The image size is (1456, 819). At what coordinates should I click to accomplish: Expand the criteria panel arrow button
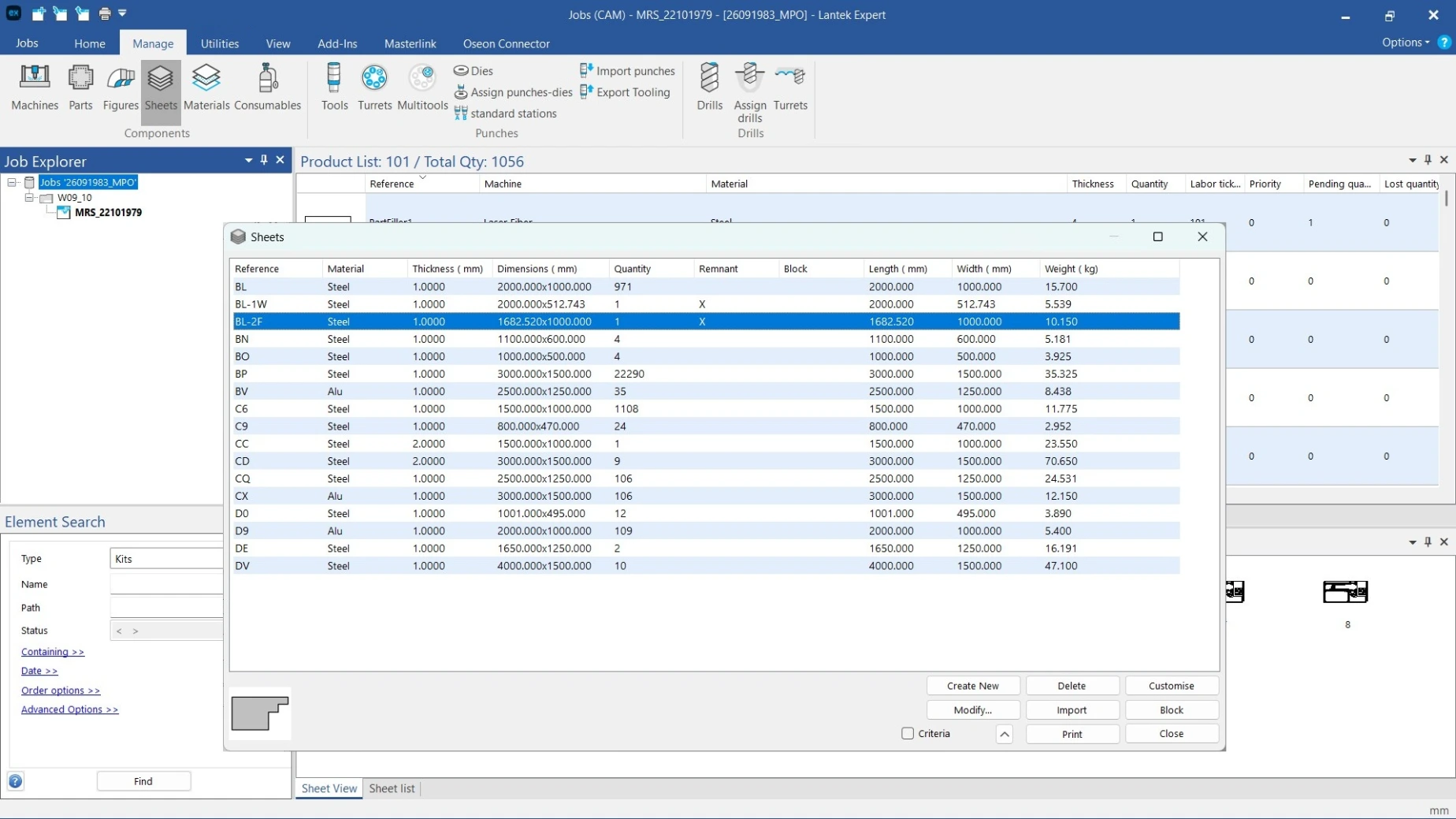pyautogui.click(x=1004, y=734)
